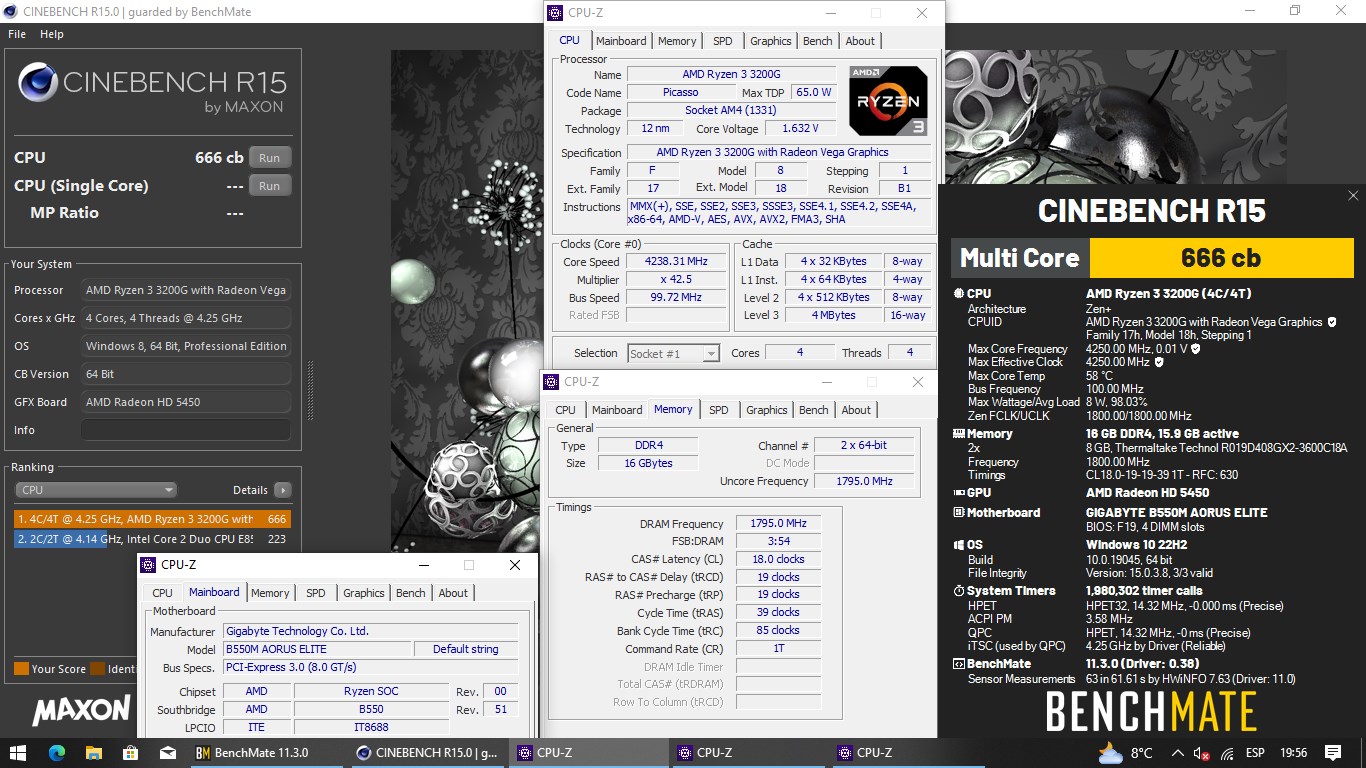This screenshot has height=768, width=1366.
Task: Click the muted volume tray icon
Action: point(1203,753)
